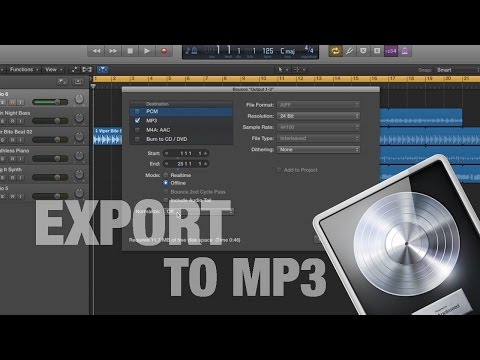Open the Snap Smart dropdown
The image size is (480, 360).
(x=457, y=70)
